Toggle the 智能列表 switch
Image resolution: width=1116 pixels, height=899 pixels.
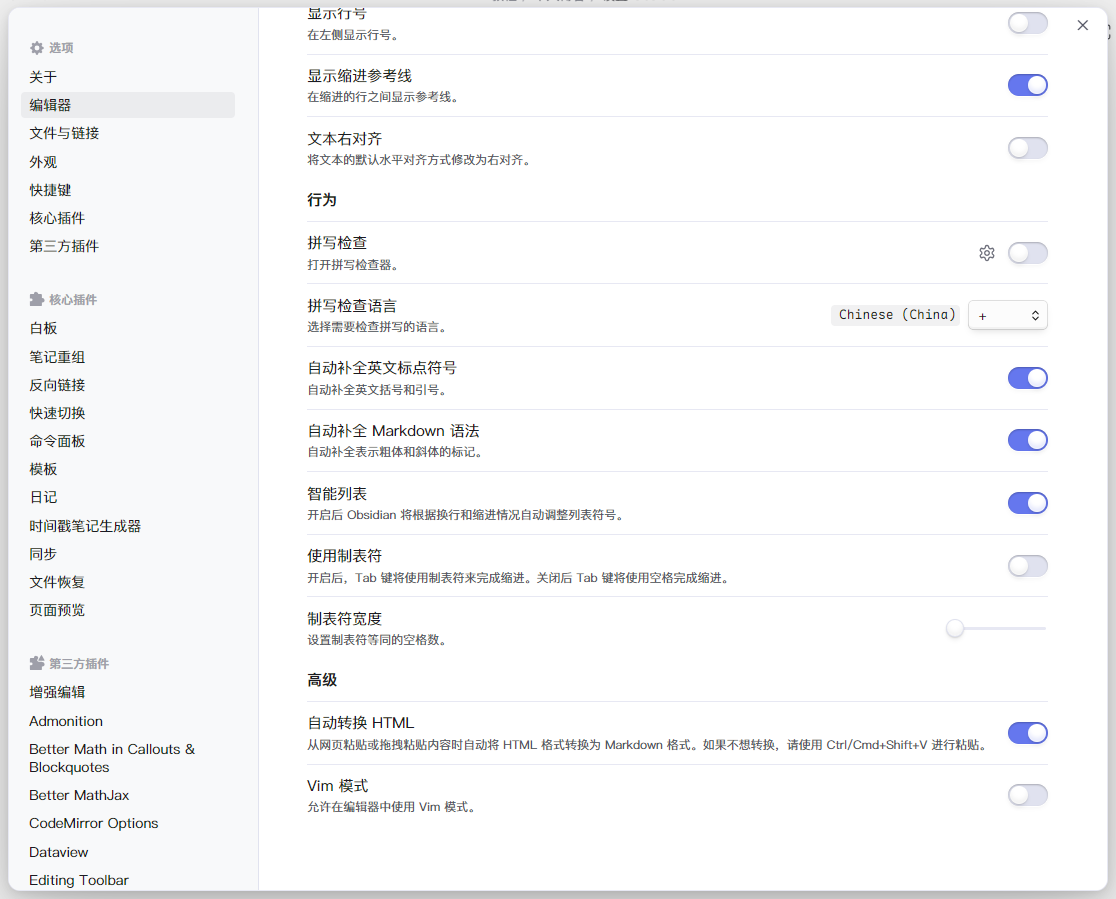(1027, 503)
